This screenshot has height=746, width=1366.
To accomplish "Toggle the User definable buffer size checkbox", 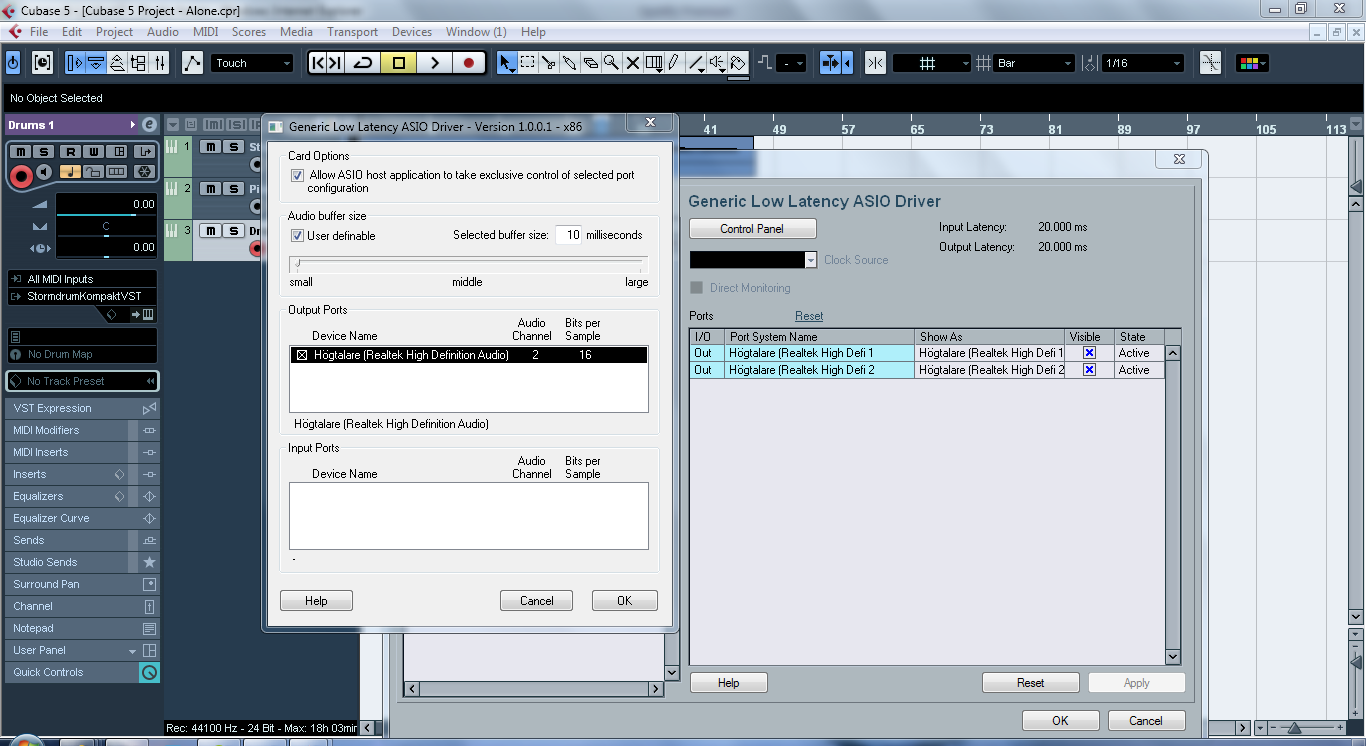I will coord(297,236).
